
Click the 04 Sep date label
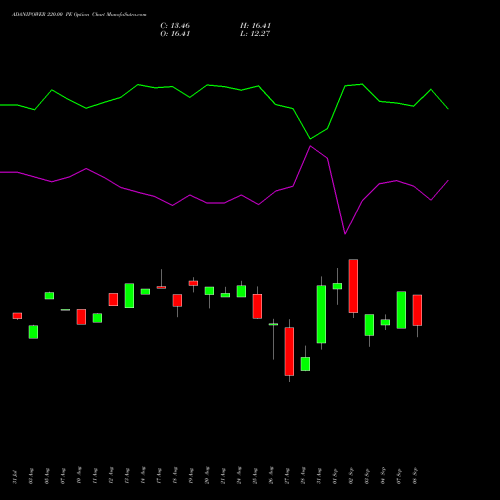pos(383,476)
